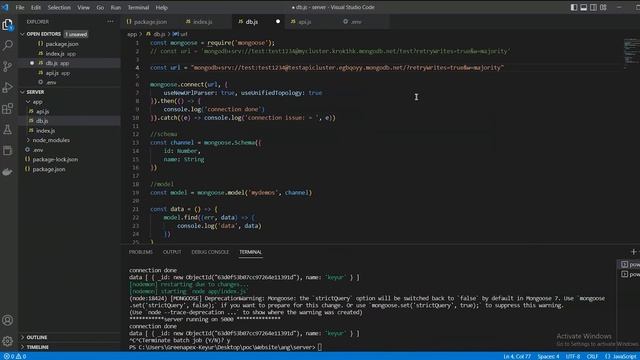Switch to index.js editor tab
The height and width of the screenshot is (360, 640).
click(203, 22)
